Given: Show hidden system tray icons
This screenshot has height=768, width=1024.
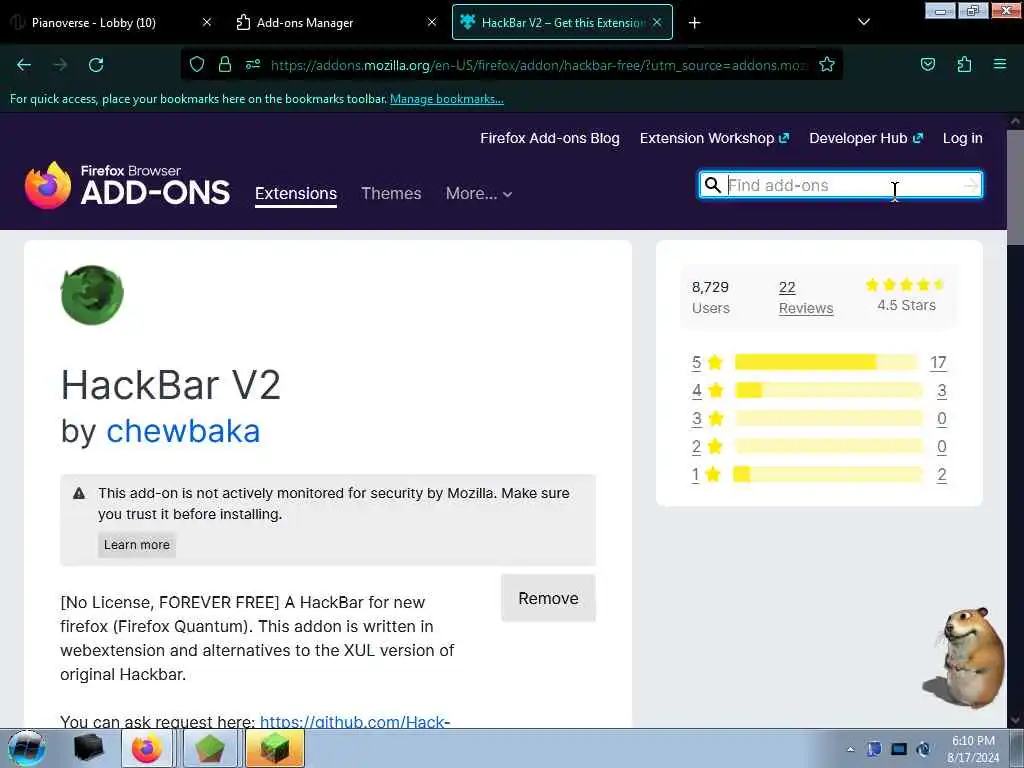Looking at the screenshot, I should coord(850,749).
